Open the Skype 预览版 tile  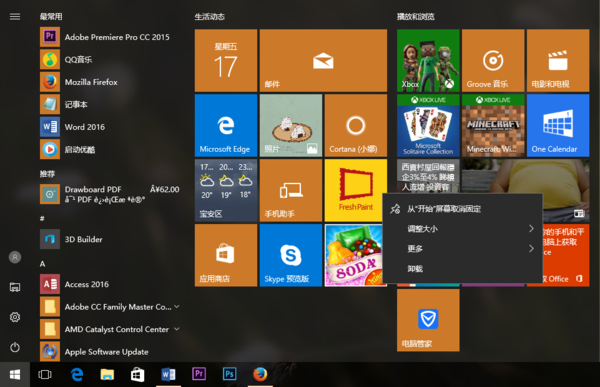click(x=291, y=255)
